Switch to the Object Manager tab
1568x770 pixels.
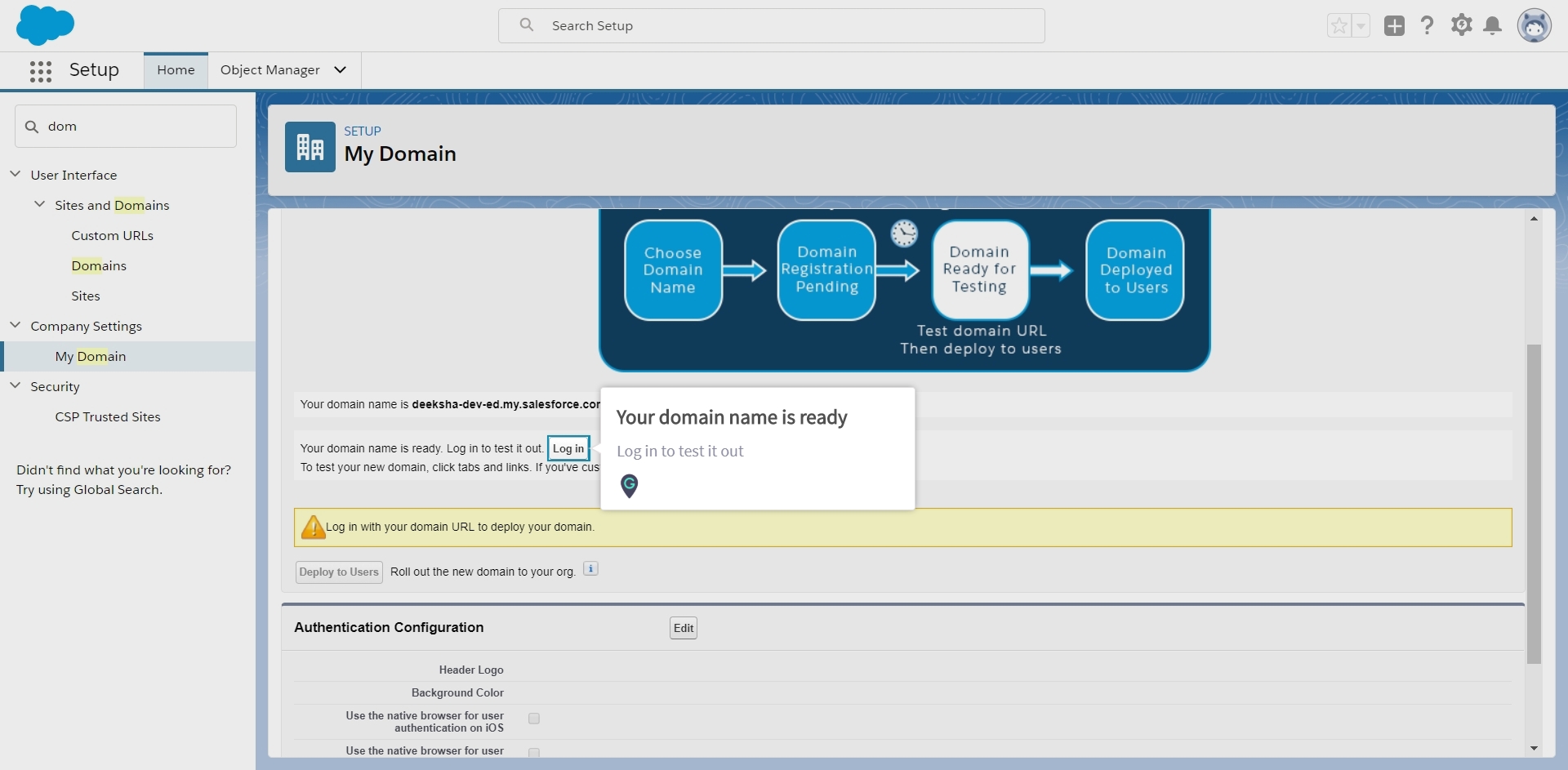point(270,70)
